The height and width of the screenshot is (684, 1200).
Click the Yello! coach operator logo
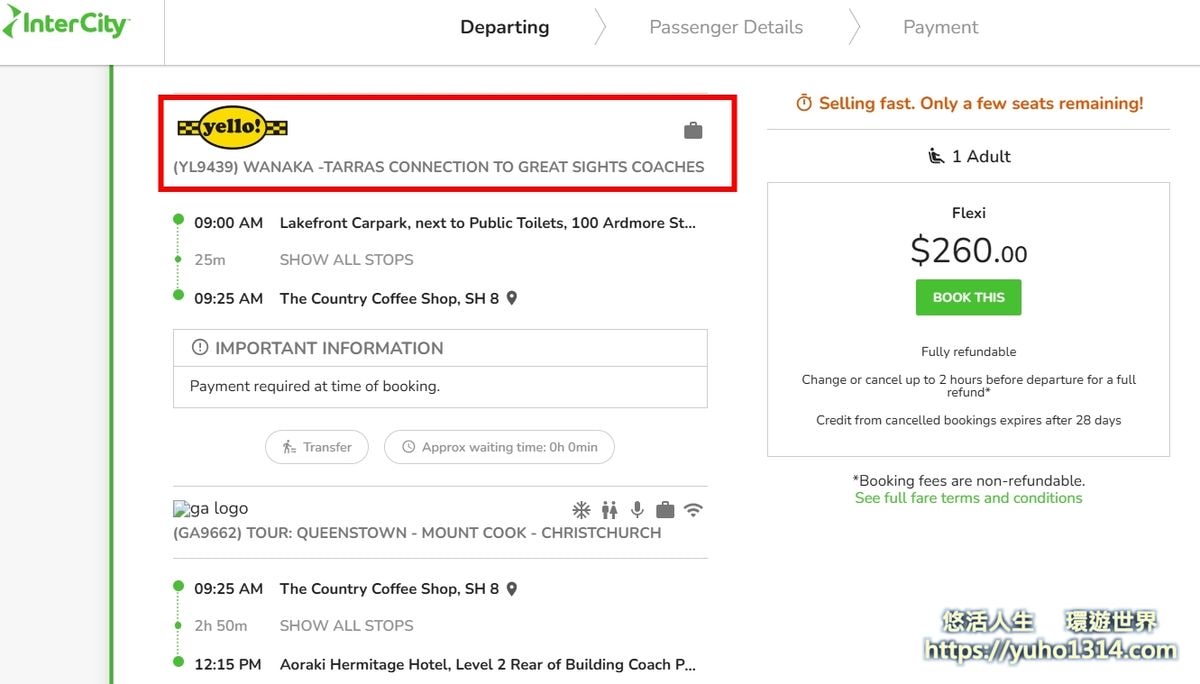click(232, 127)
